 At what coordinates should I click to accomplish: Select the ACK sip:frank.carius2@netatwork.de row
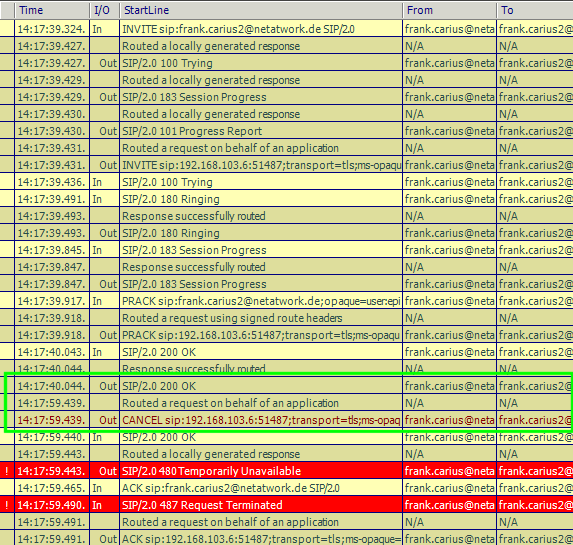click(x=286, y=488)
